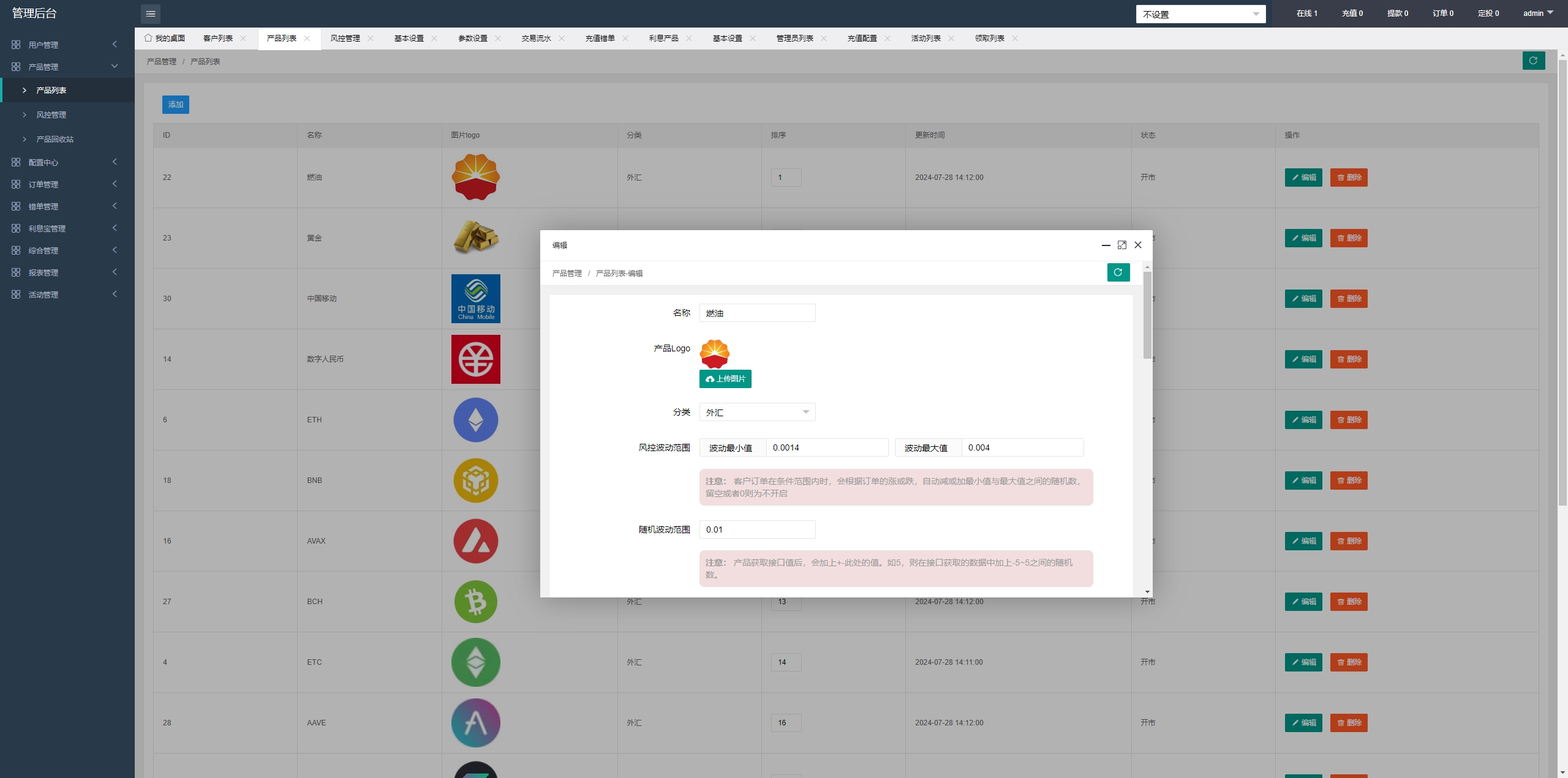Click the BCH Bitcoin Cash logo icon

pyautogui.click(x=475, y=601)
